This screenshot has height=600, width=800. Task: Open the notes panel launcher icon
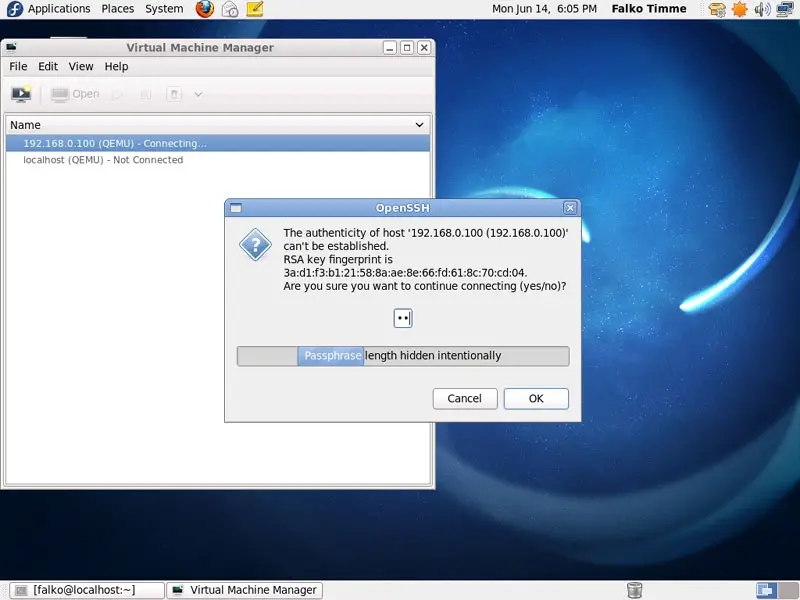[255, 9]
